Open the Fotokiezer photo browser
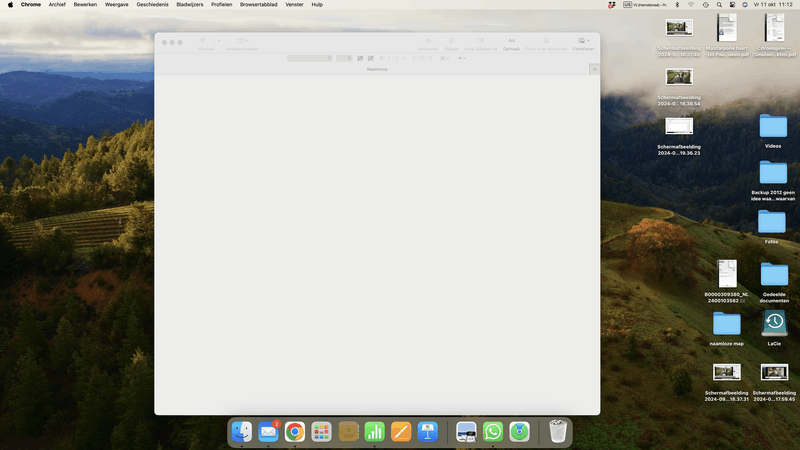This screenshot has height=450, width=800. [583, 41]
